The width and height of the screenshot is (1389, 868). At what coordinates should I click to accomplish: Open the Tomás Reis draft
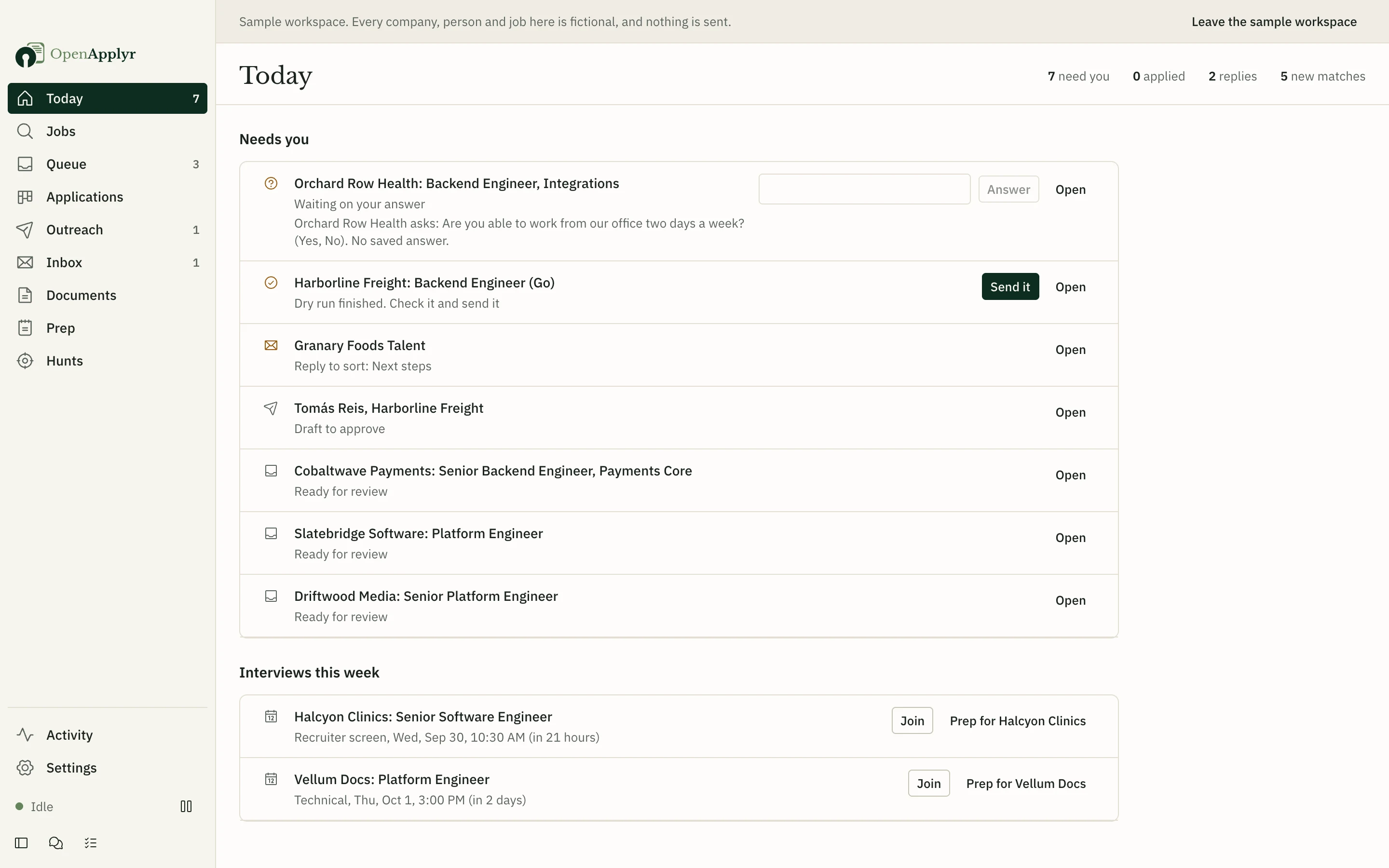1071,412
